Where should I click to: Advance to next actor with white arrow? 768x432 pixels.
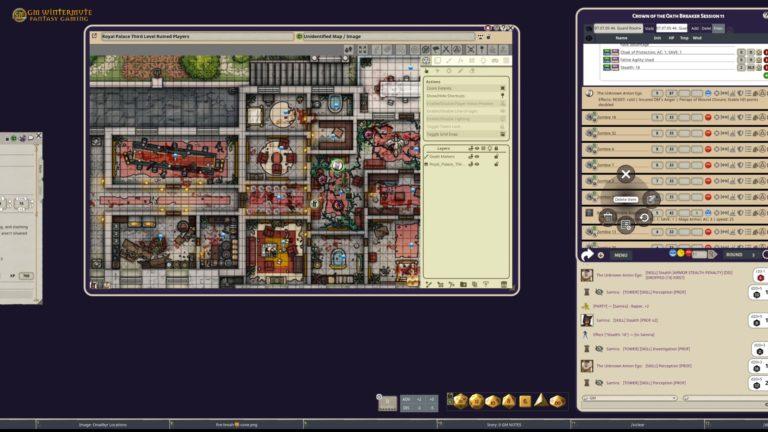587,255
